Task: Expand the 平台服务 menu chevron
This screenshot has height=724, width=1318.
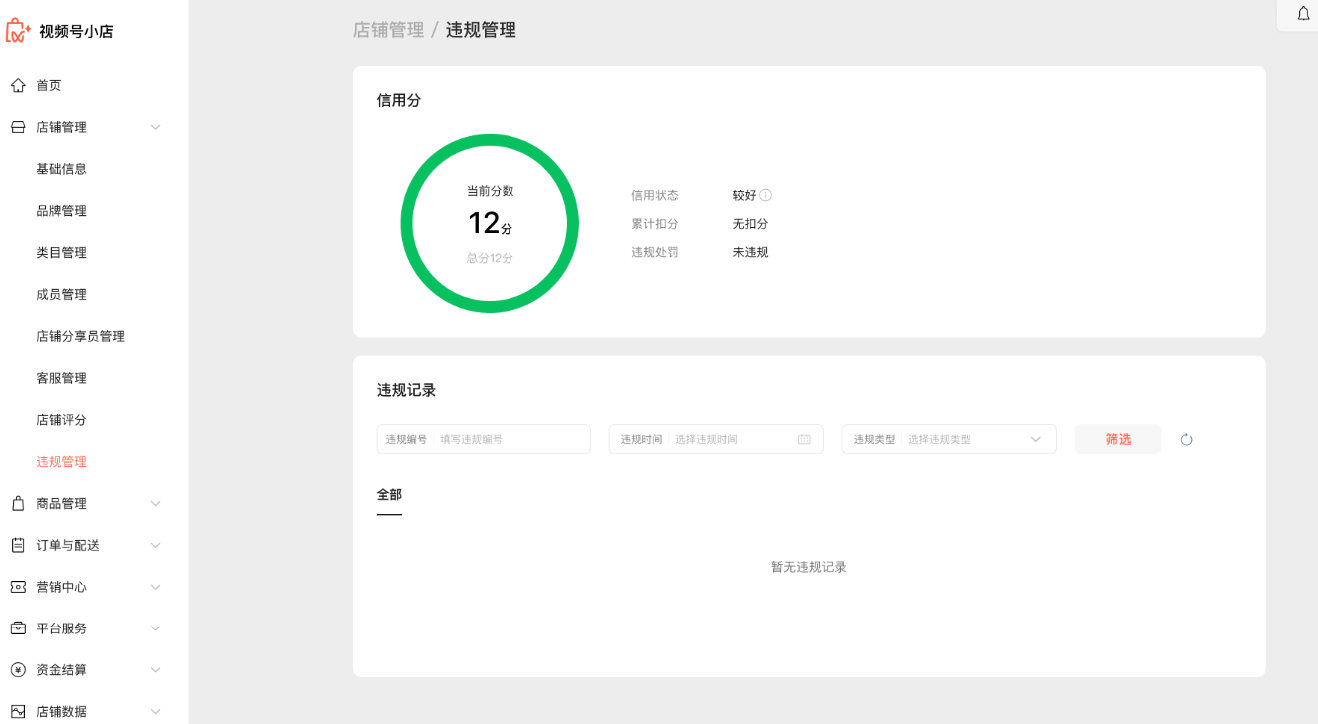Action: pyautogui.click(x=155, y=629)
